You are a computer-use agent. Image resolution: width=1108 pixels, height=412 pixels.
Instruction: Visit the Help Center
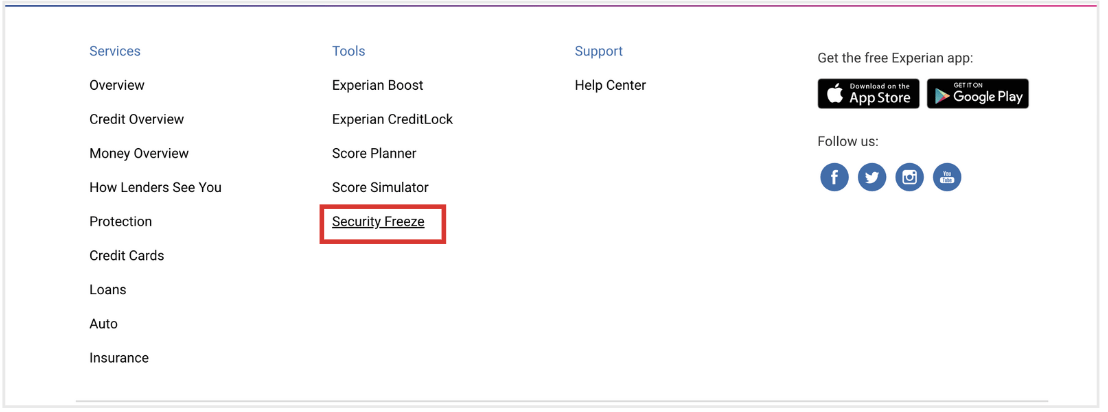(x=610, y=86)
